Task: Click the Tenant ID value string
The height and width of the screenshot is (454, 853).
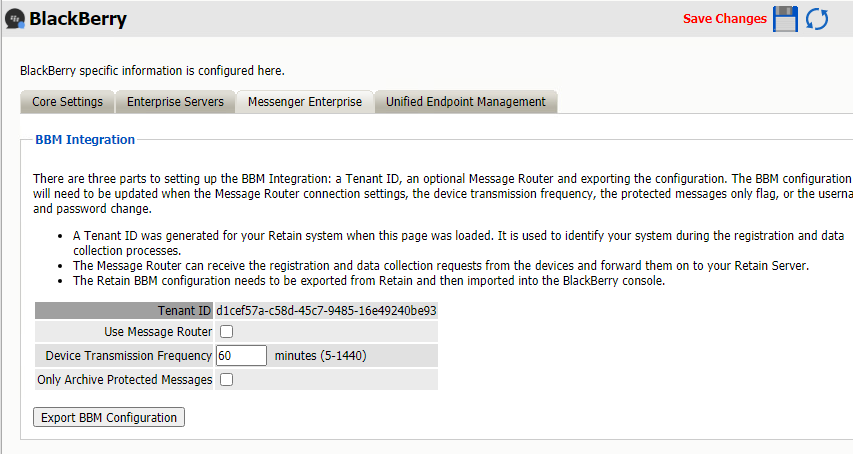Action: 326,311
